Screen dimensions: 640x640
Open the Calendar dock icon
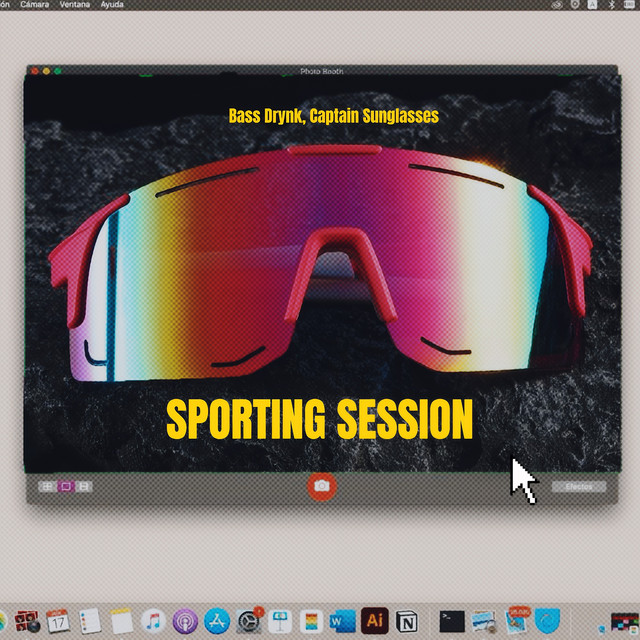[57, 620]
